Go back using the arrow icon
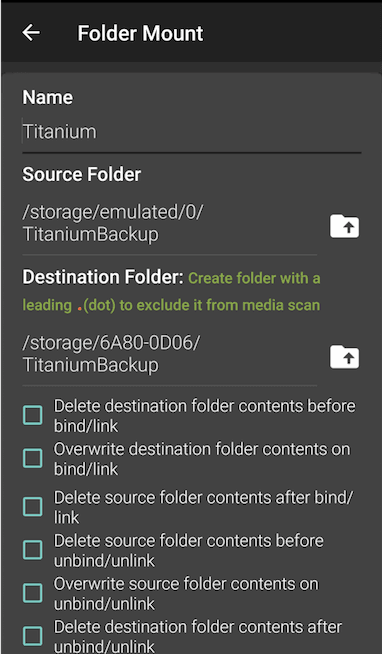Screen dimensions: 382x654 [31, 33]
